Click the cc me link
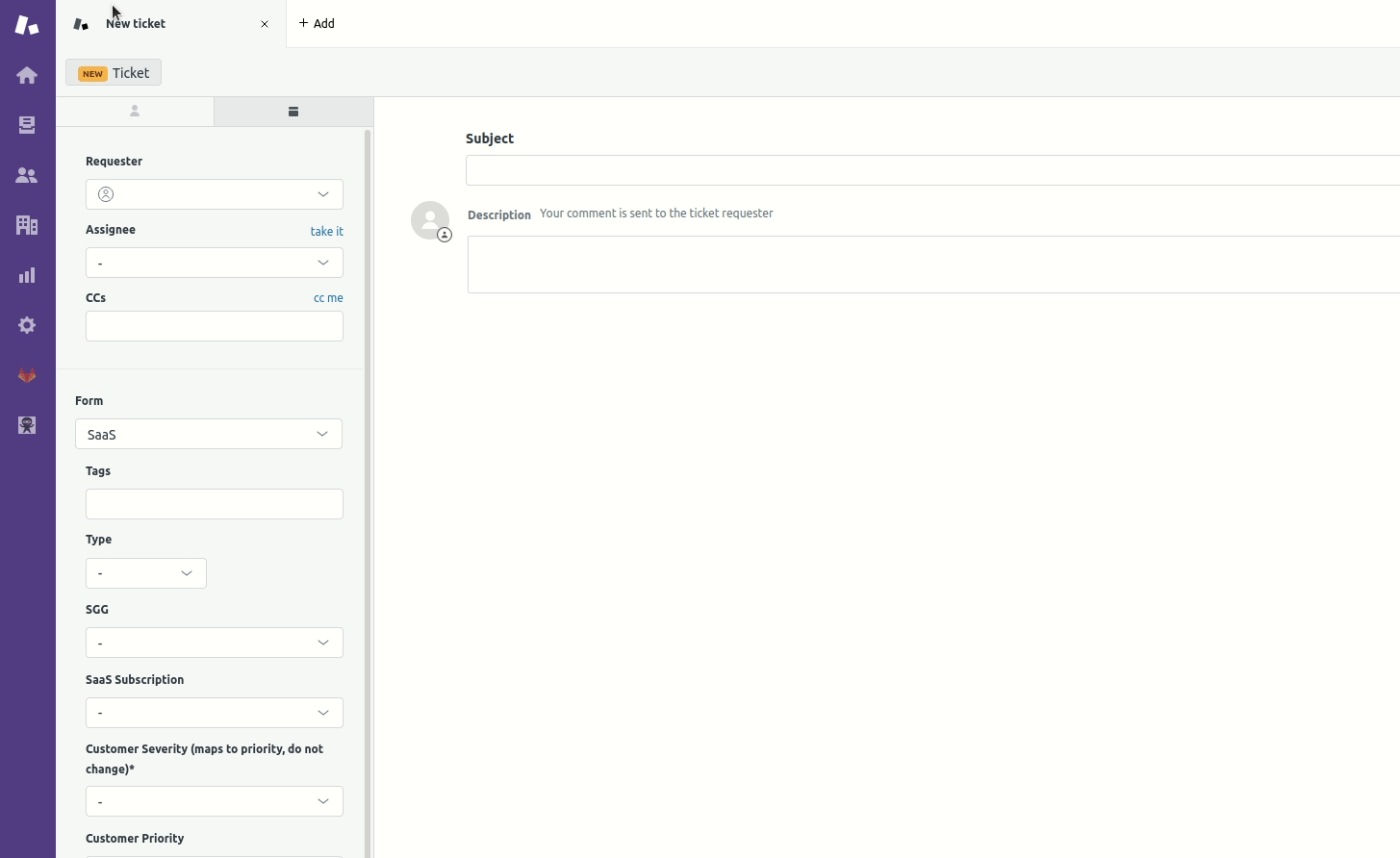 328,298
